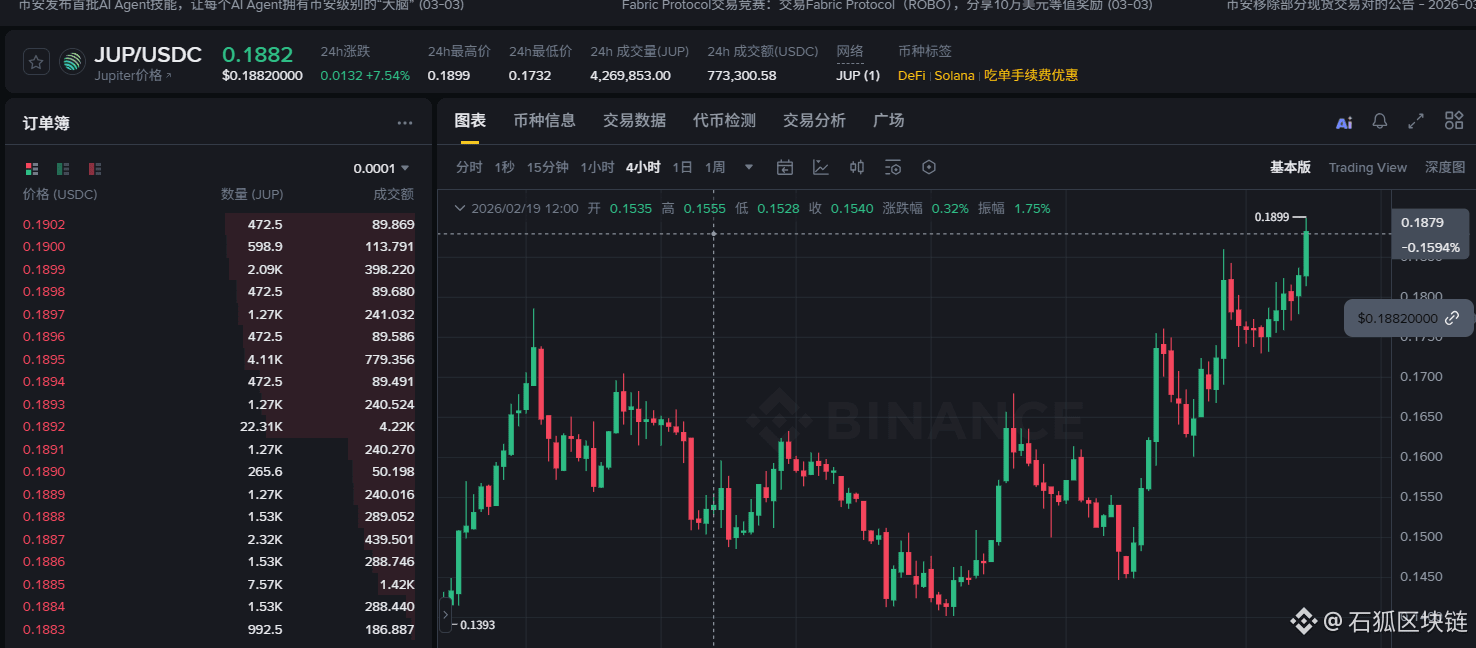This screenshot has height=648, width=1476.
Task: Click the 0.1892 ask price row
Action: [x=44, y=427]
